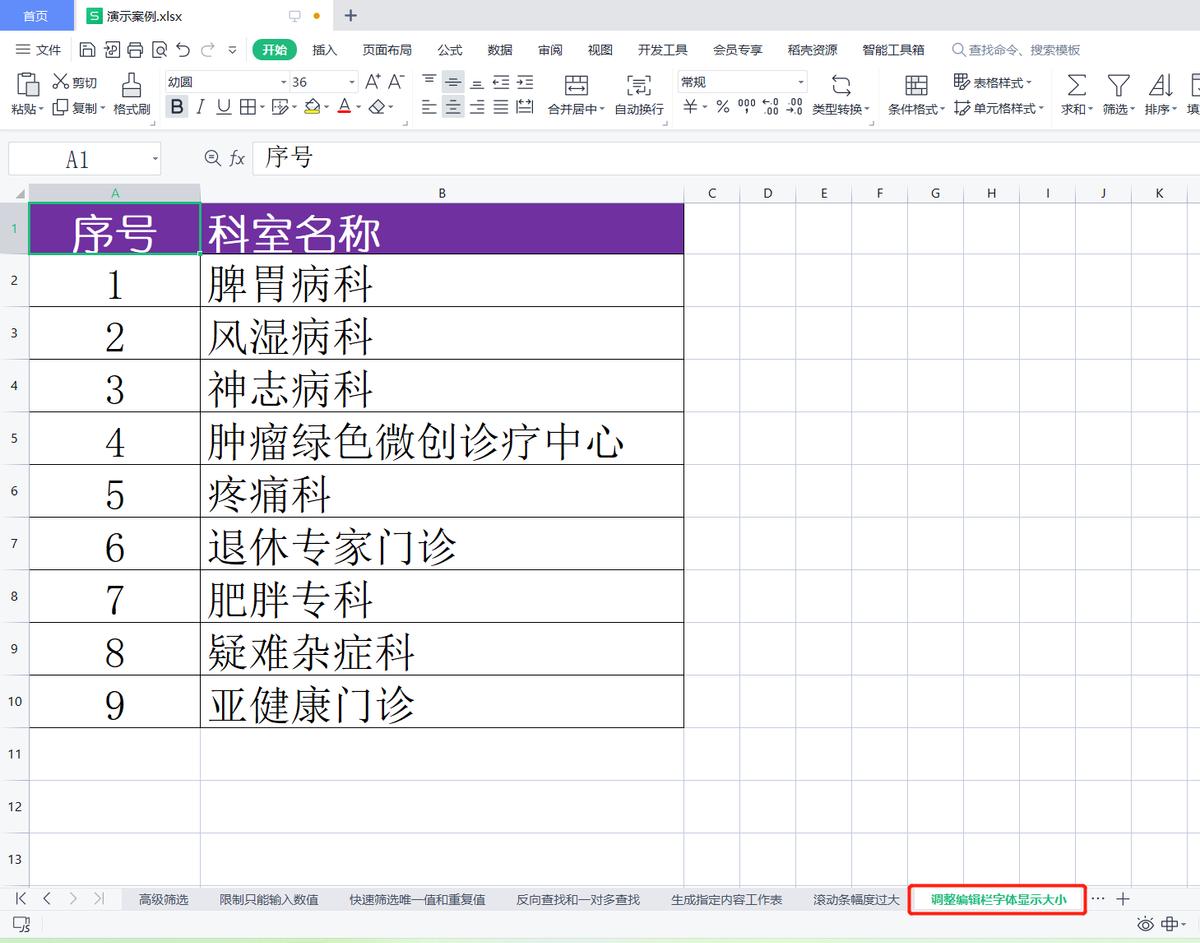Open the font color A swatch menu
The width and height of the screenshot is (1200, 943).
[x=345, y=108]
